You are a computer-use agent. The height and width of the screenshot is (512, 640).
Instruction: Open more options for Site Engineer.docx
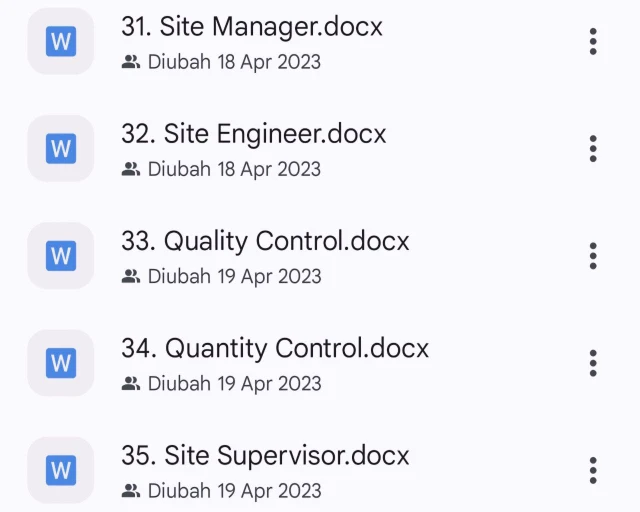[x=593, y=149]
